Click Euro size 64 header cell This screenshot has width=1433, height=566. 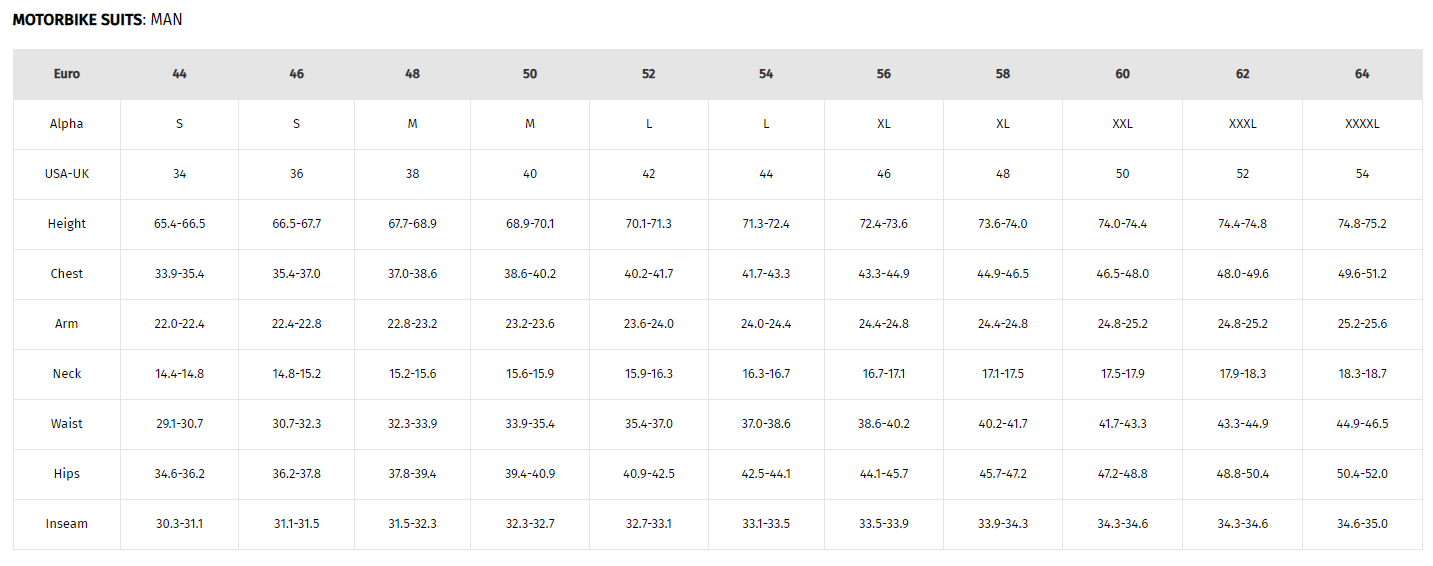coord(1362,74)
